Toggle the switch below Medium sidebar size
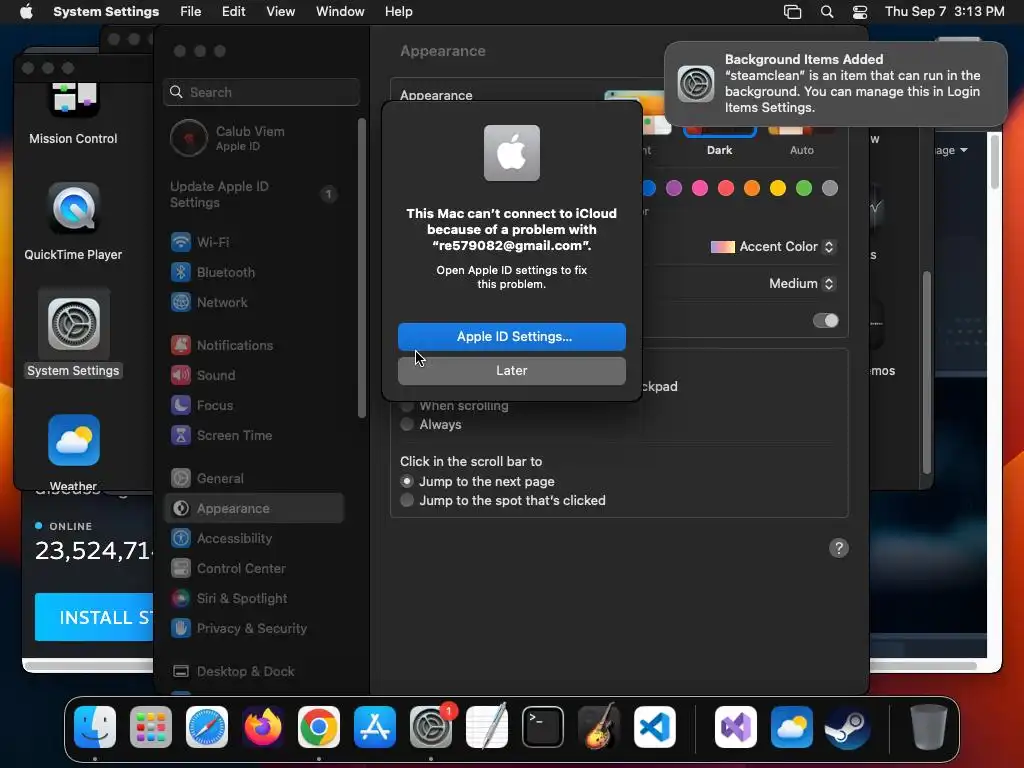The height and width of the screenshot is (768, 1024). (825, 321)
